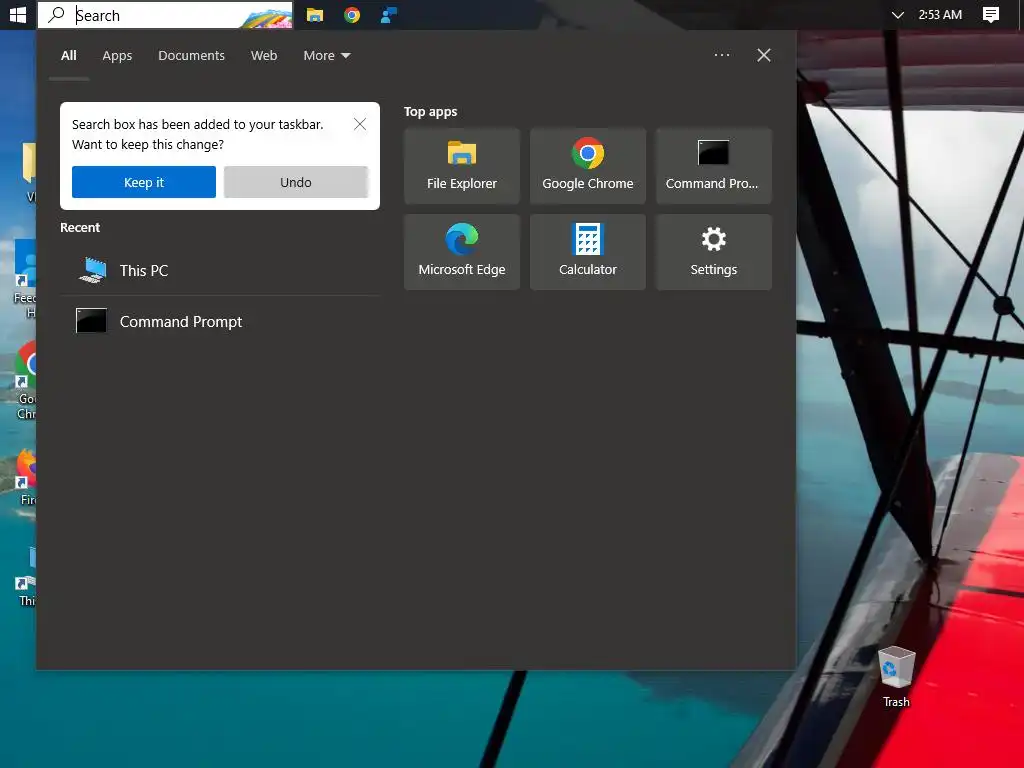This screenshot has height=768, width=1024.
Task: Click the Undo button
Action: pos(296,182)
